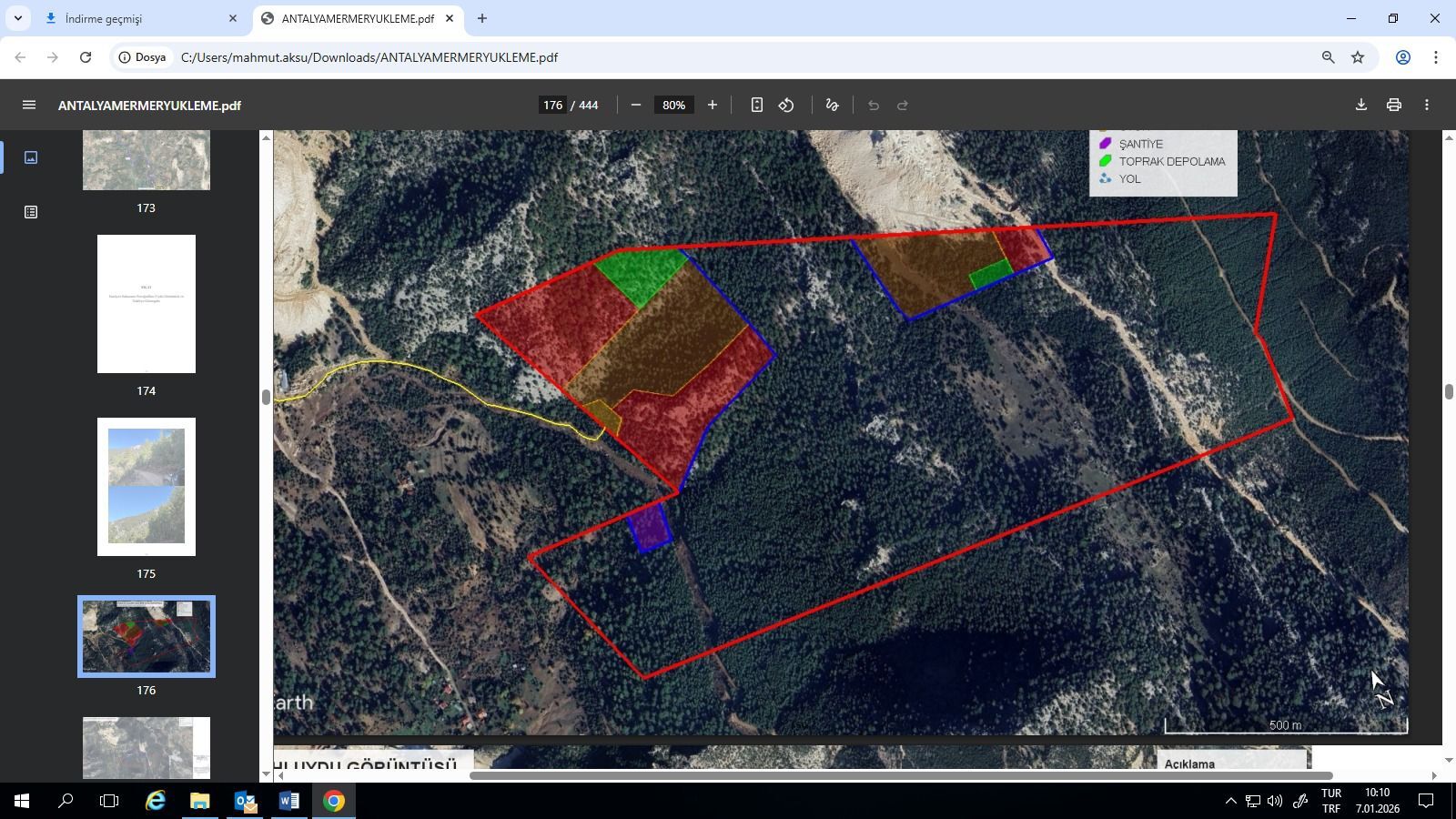The width and height of the screenshot is (1456, 819).
Task: Select the draw annotation tool
Action: pos(832,106)
